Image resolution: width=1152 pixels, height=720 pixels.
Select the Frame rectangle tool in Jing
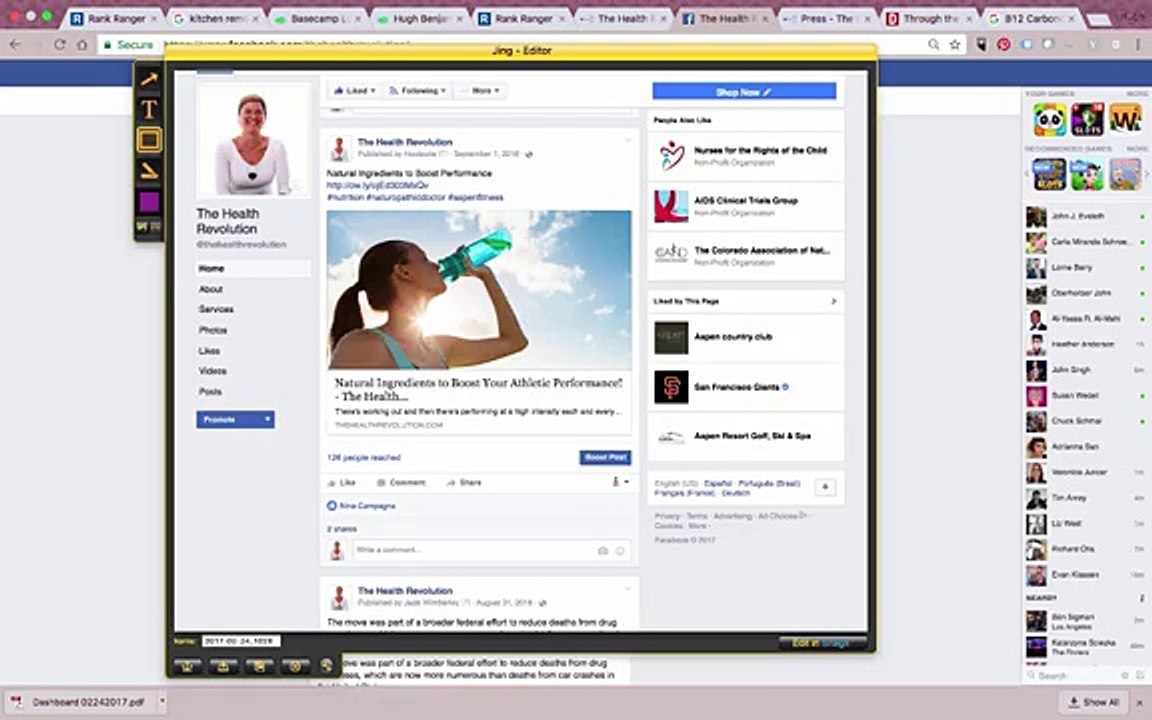[x=149, y=140]
